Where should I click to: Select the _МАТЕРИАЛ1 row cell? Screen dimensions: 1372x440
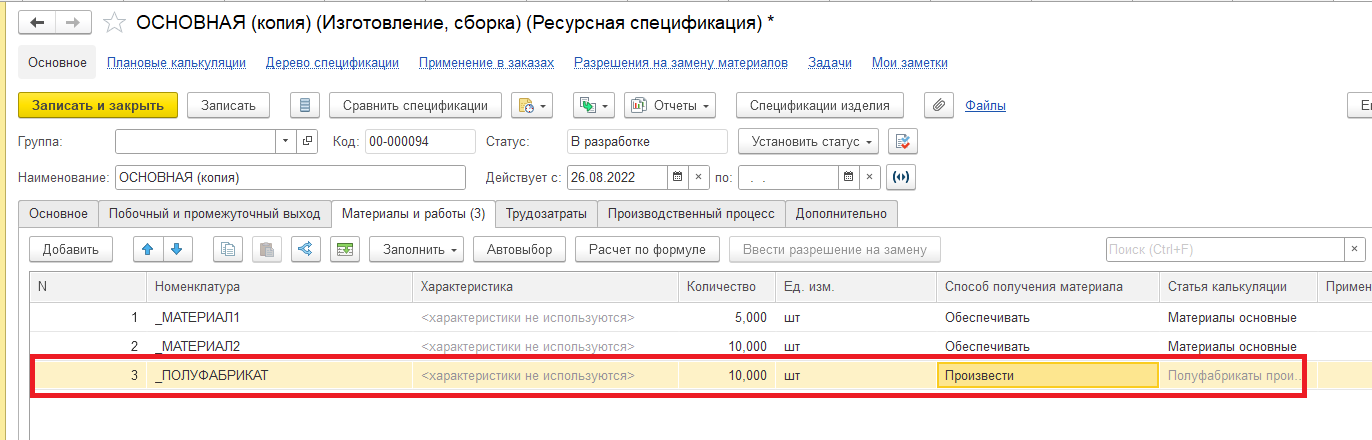[279, 318]
